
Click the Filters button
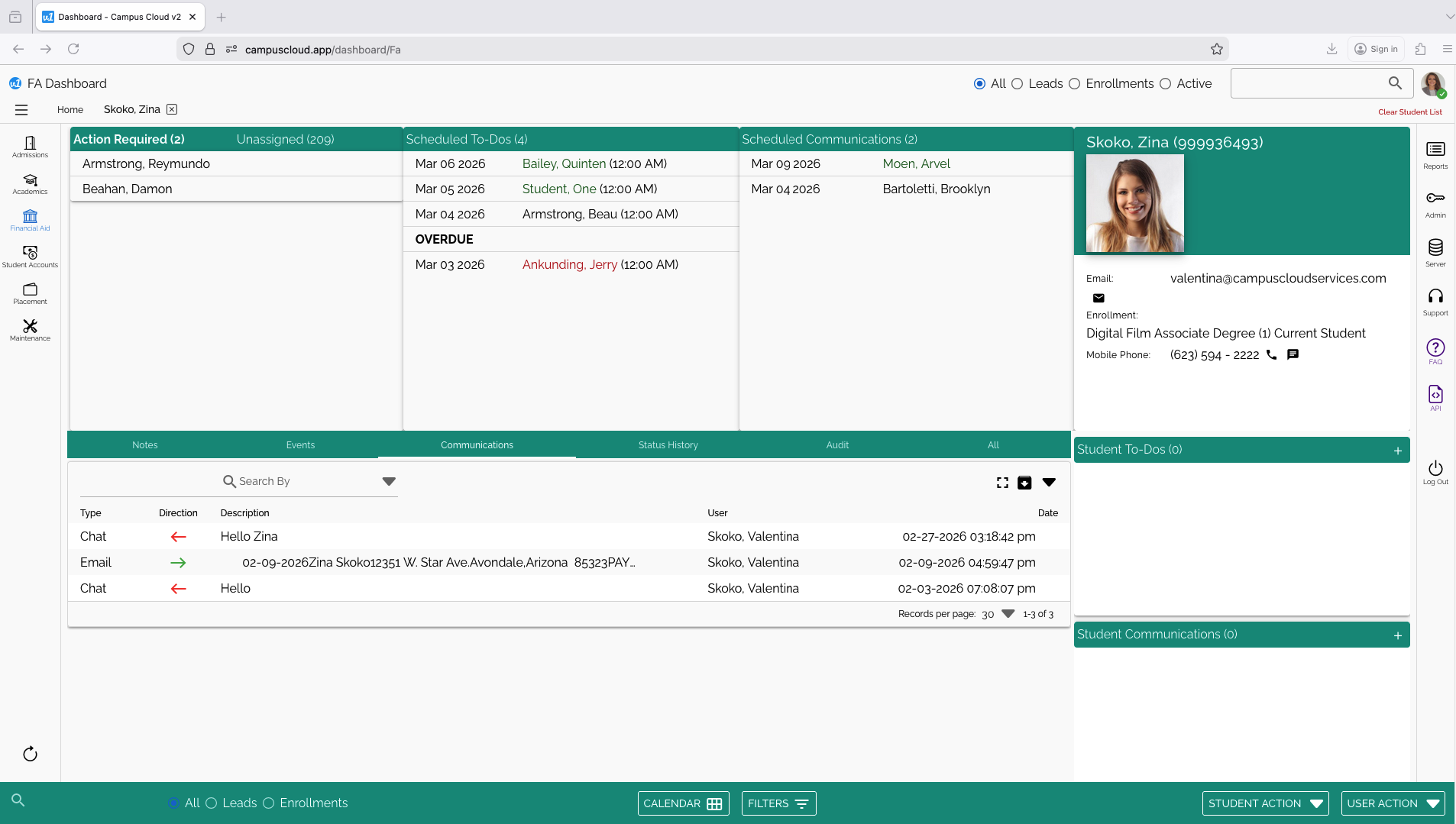tap(778, 803)
